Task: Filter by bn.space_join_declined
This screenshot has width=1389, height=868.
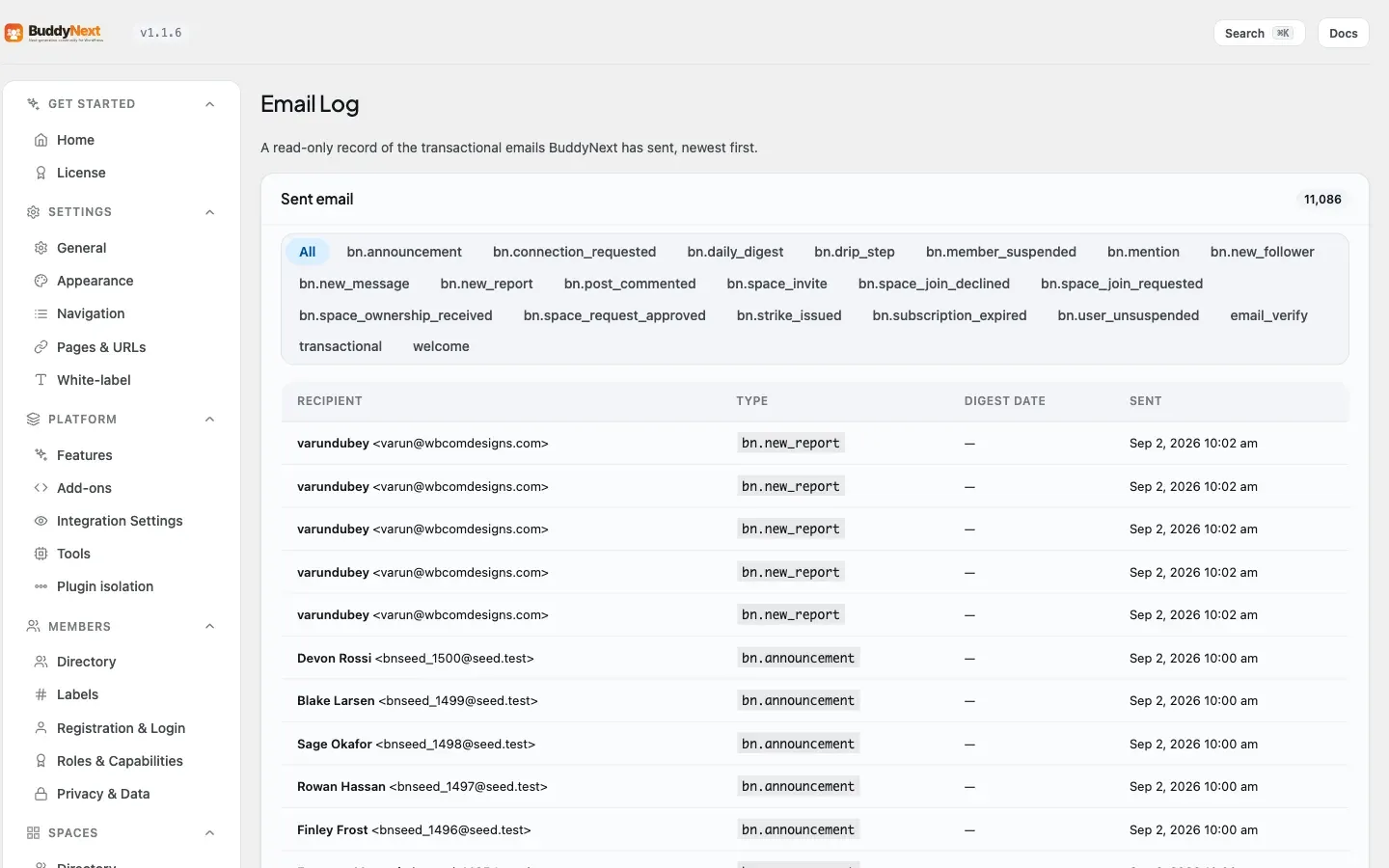Action: [x=934, y=284]
